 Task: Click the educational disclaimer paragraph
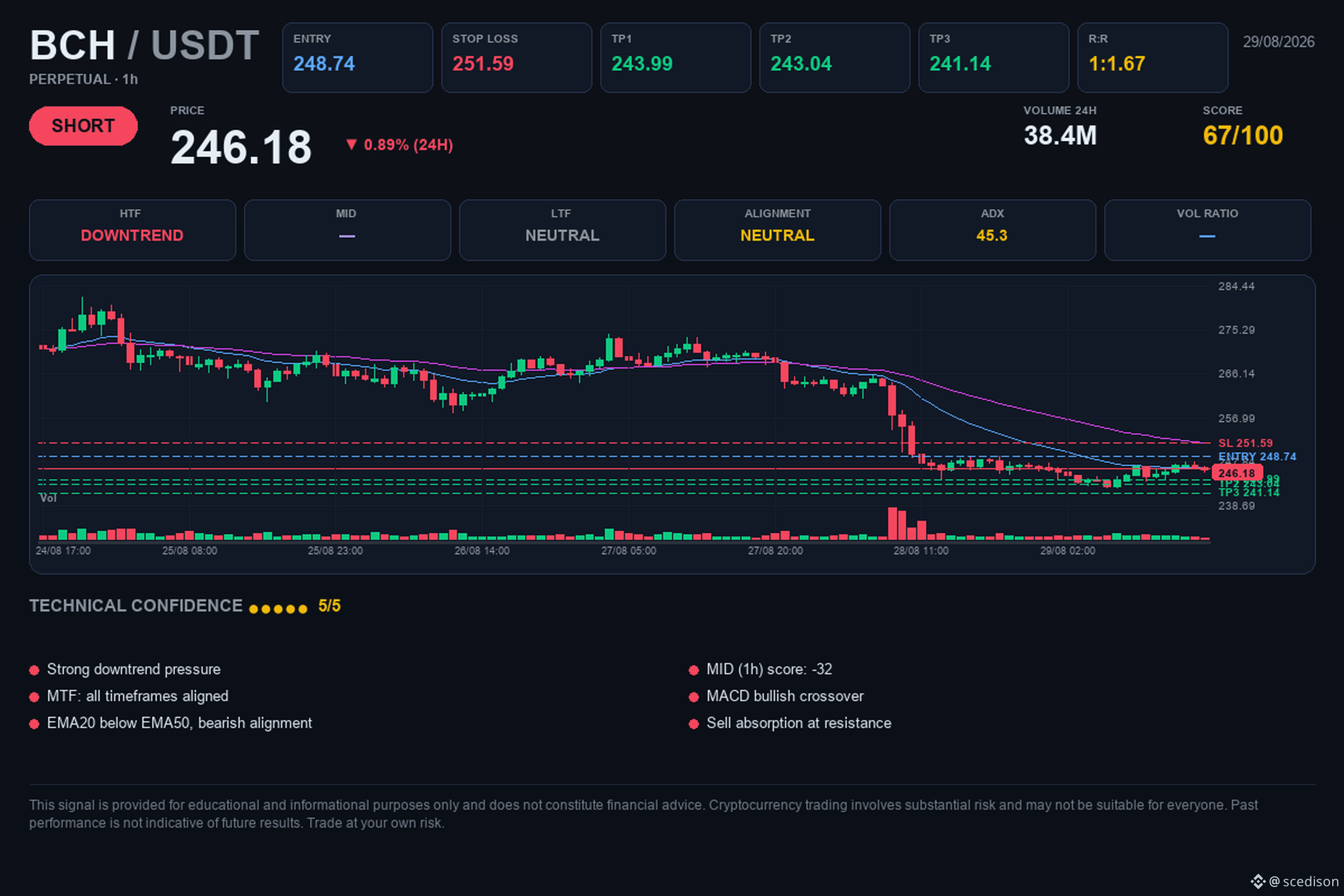tap(643, 814)
